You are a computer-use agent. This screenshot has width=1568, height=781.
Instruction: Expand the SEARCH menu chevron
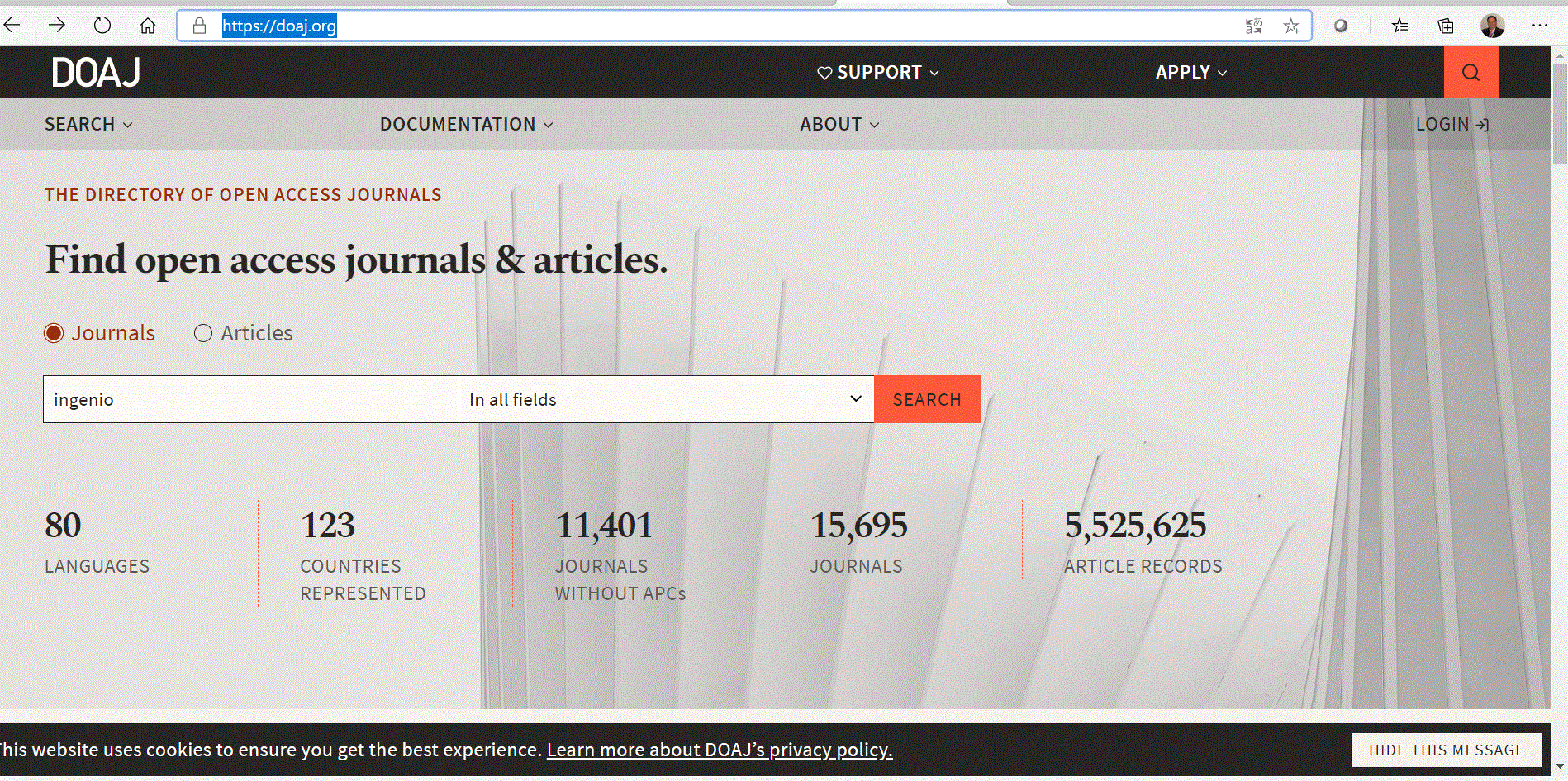tap(128, 125)
